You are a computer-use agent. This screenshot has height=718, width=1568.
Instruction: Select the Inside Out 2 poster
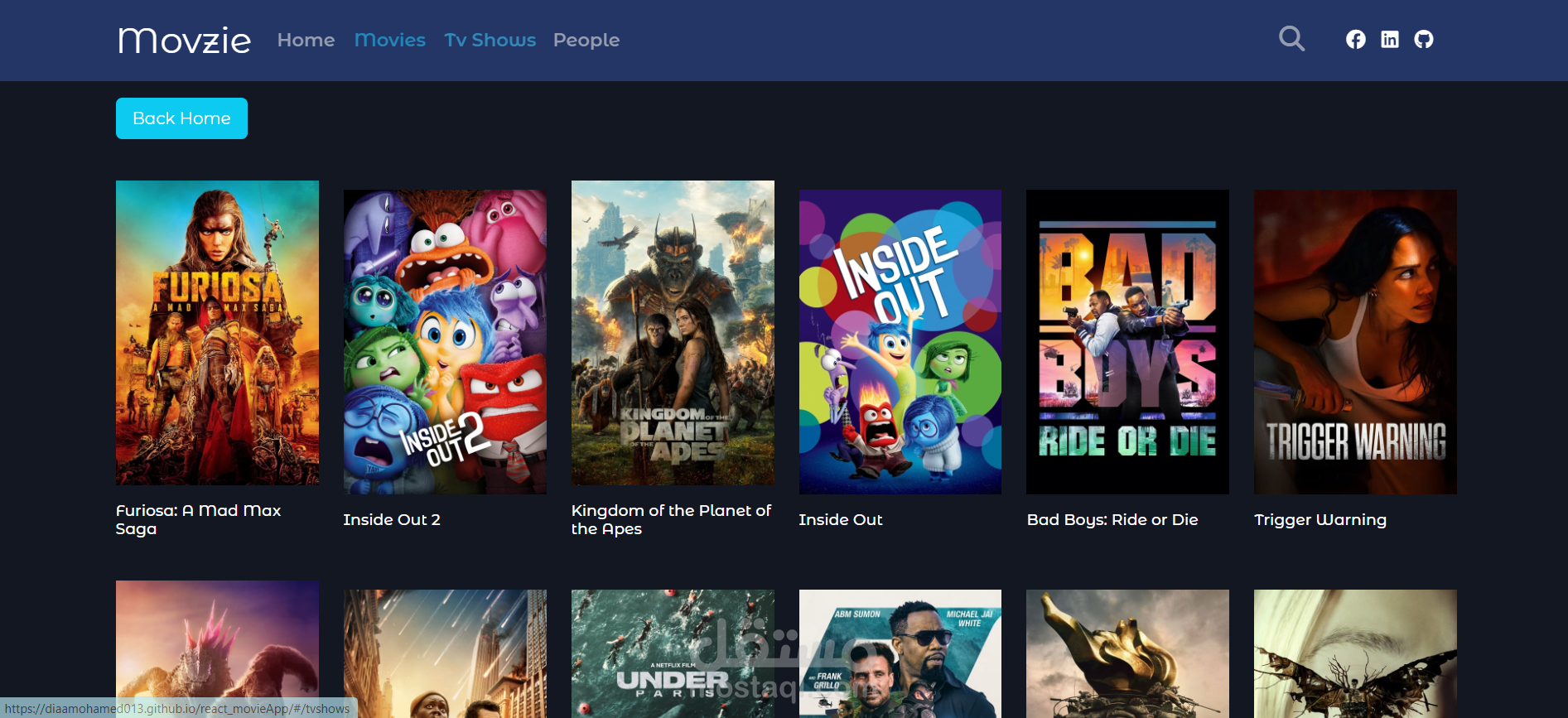(x=445, y=342)
